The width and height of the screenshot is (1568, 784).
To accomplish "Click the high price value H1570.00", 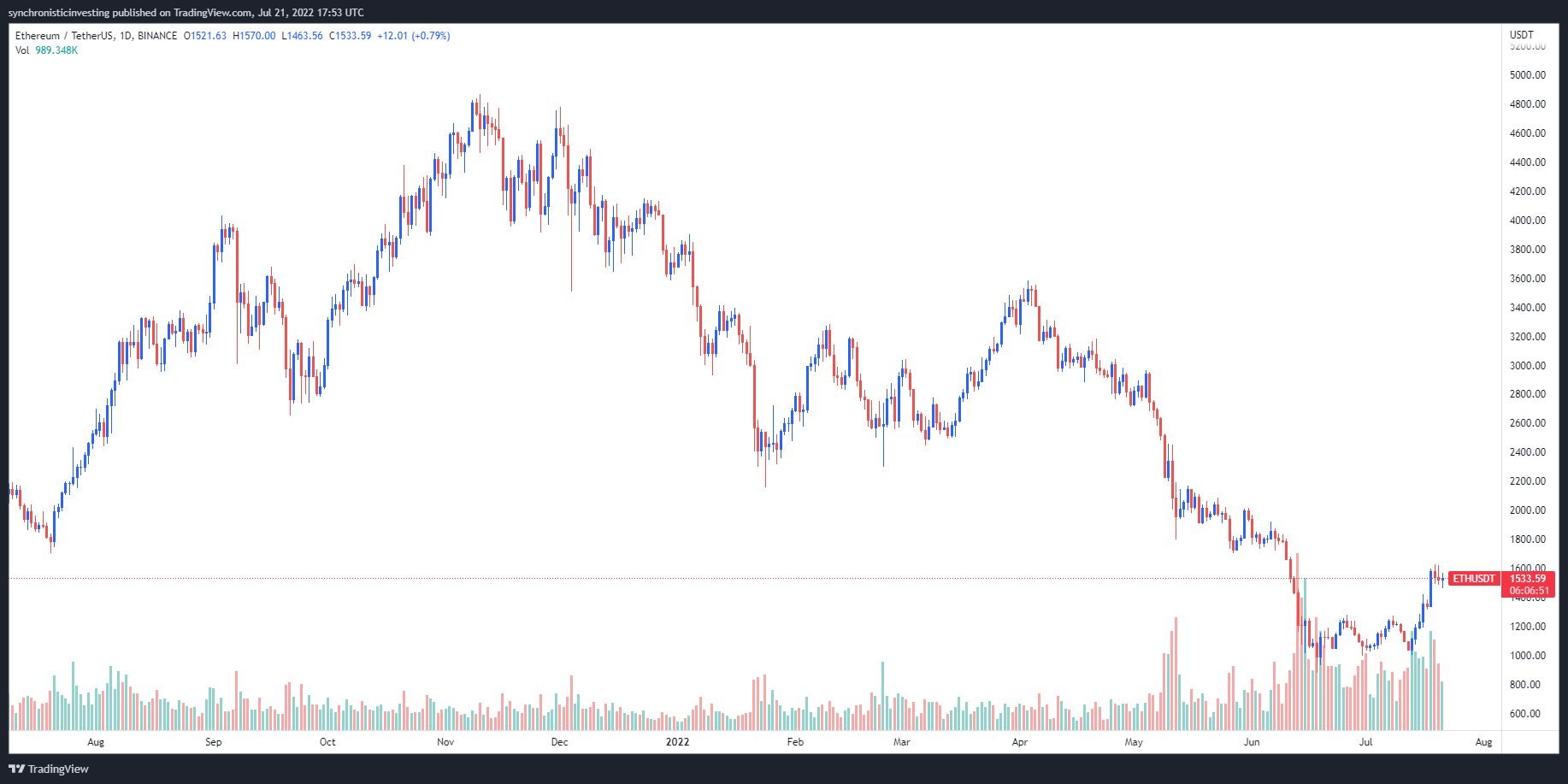I will click(254, 36).
